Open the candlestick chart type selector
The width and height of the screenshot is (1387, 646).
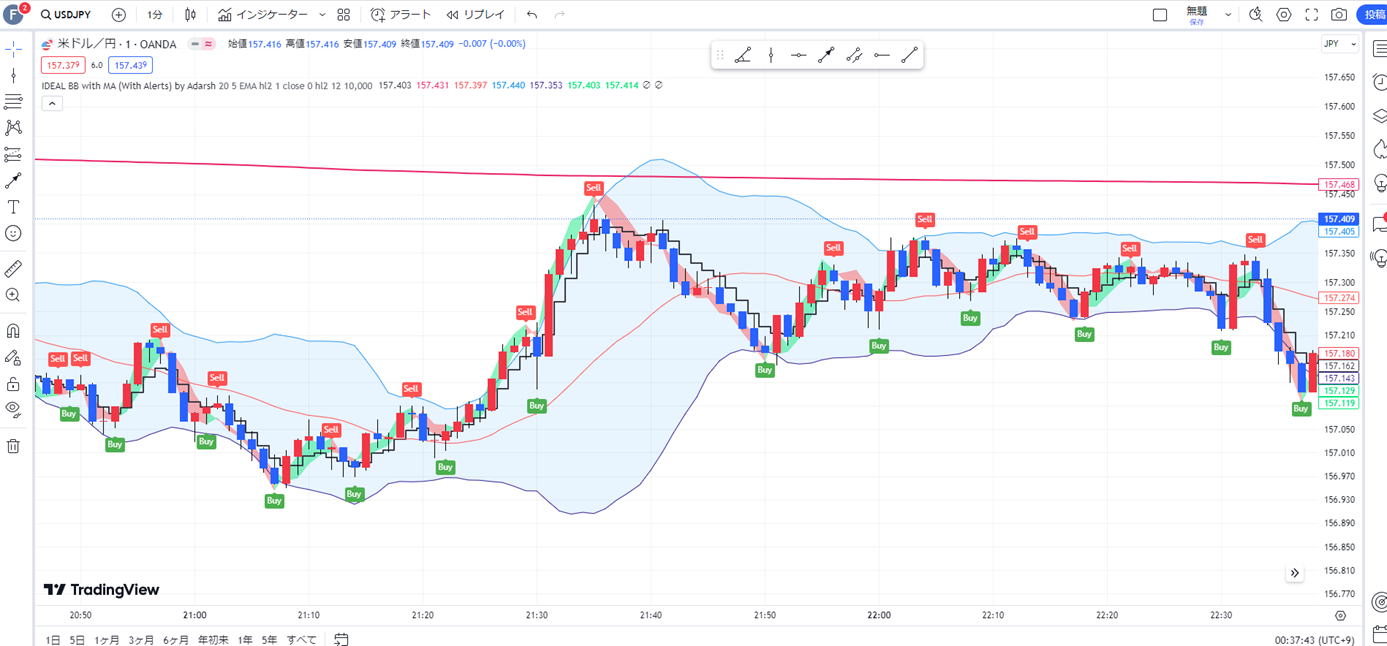(x=190, y=15)
